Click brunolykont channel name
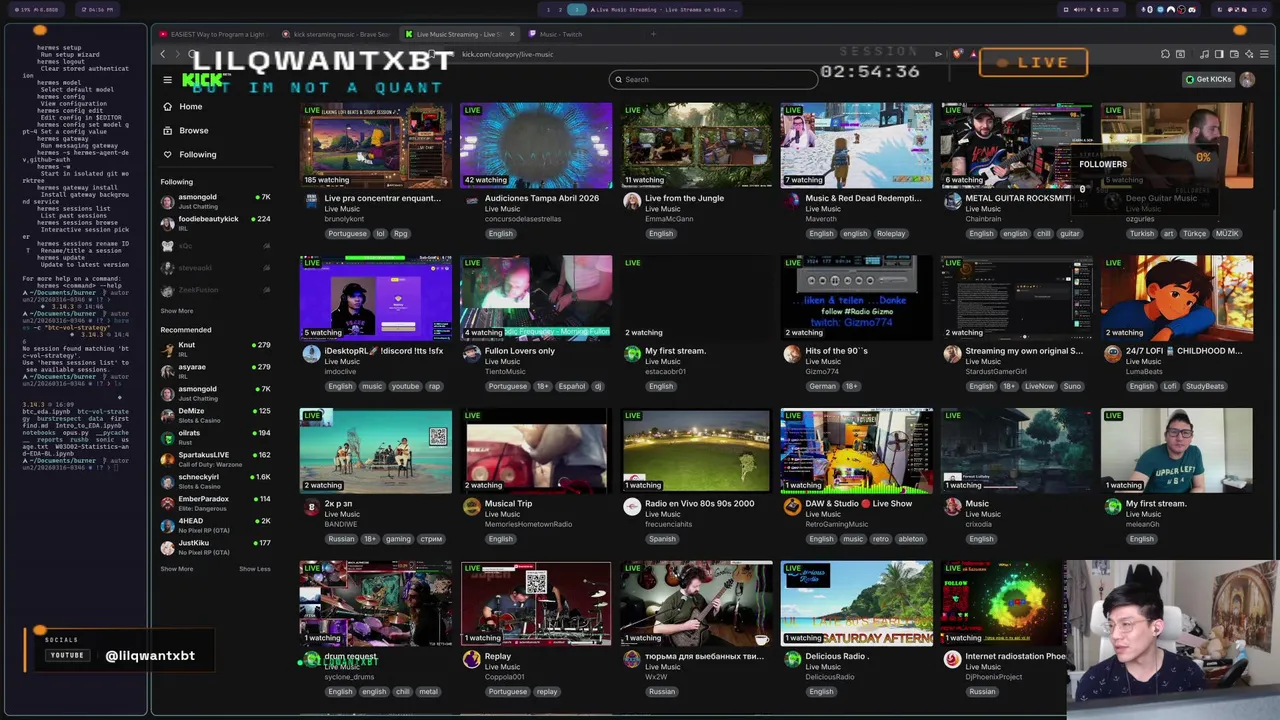Image resolution: width=1280 pixels, height=720 pixels. tap(344, 218)
